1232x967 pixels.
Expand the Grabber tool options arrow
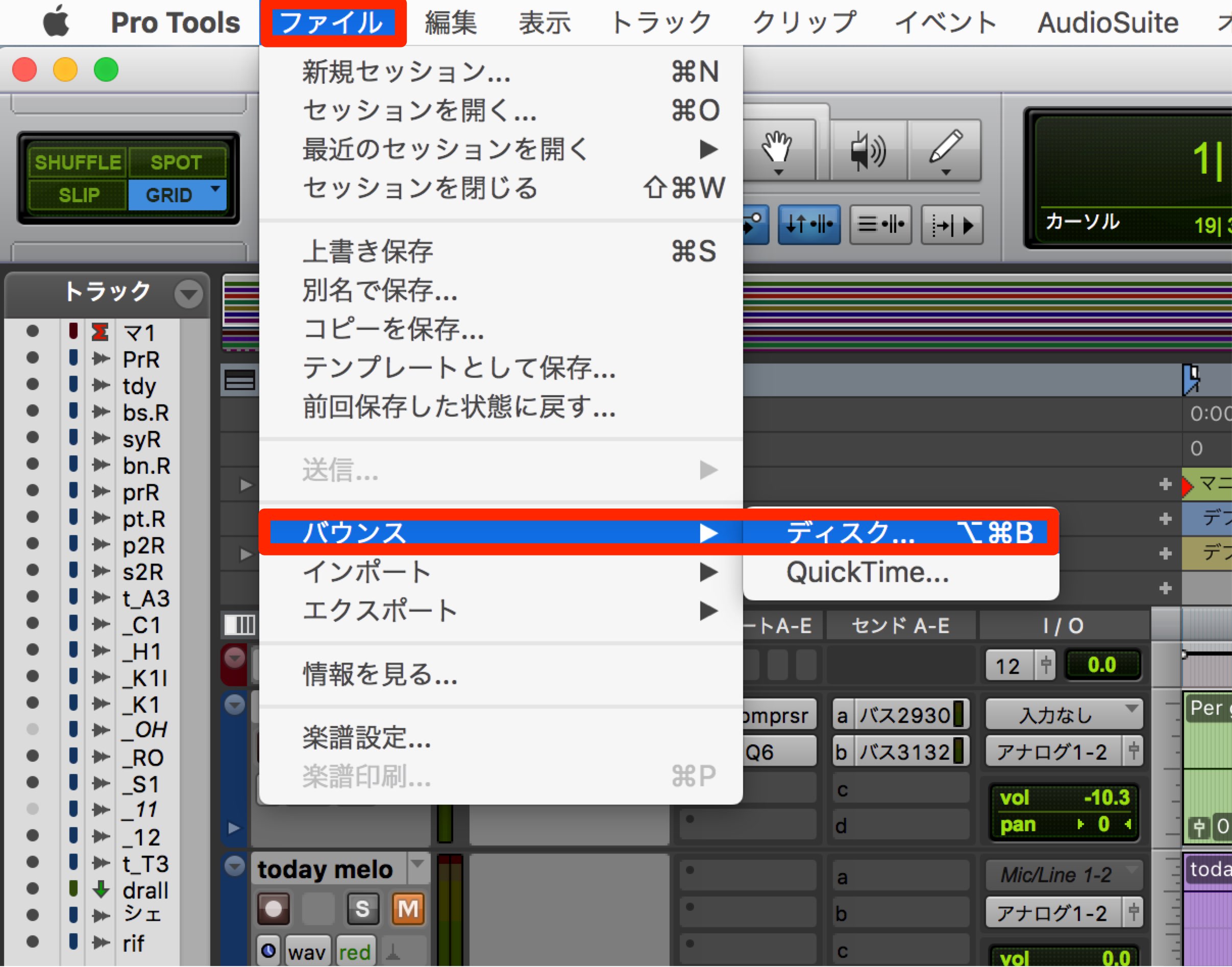pyautogui.click(x=778, y=172)
